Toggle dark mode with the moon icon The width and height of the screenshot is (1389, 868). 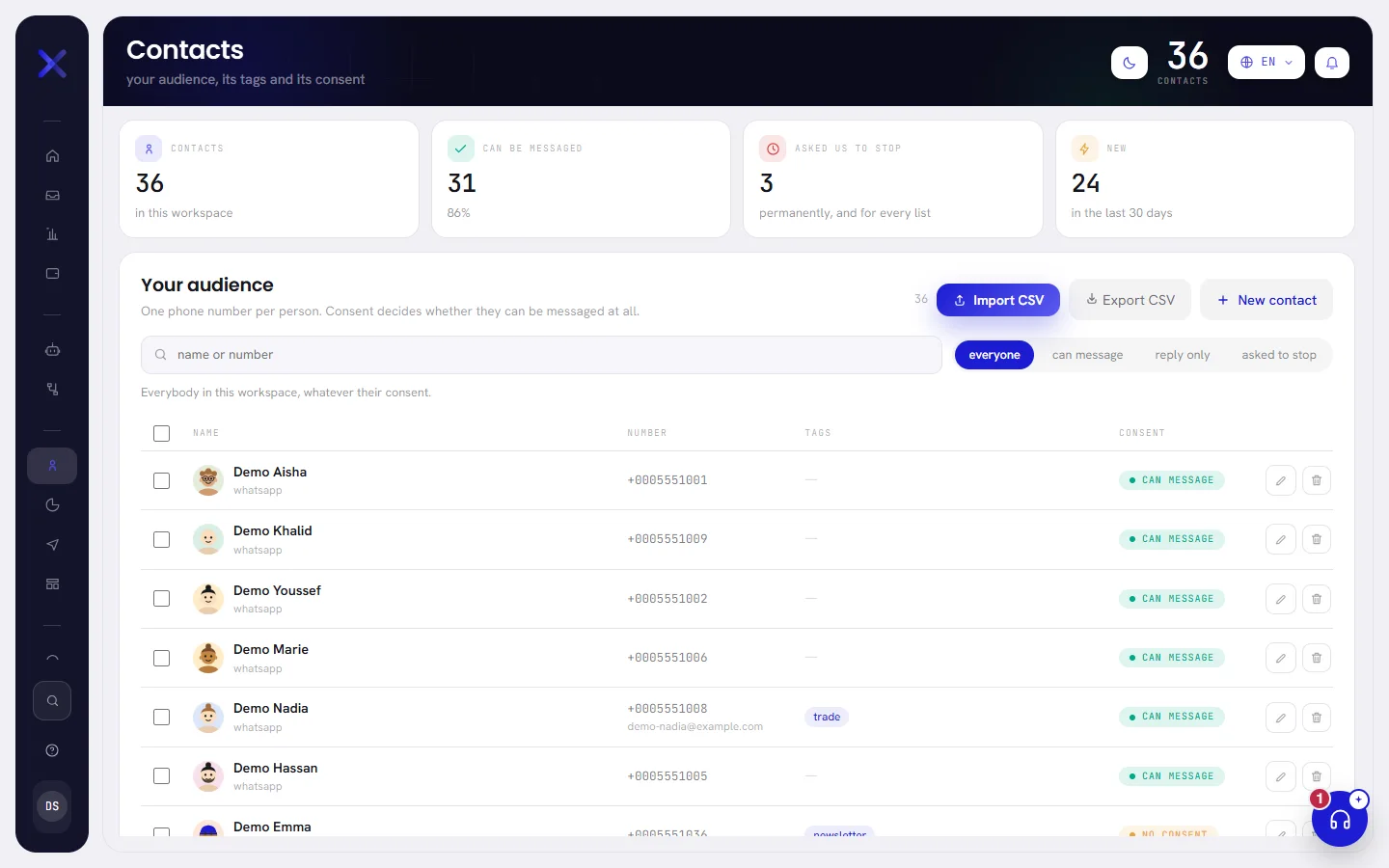[x=1130, y=63]
